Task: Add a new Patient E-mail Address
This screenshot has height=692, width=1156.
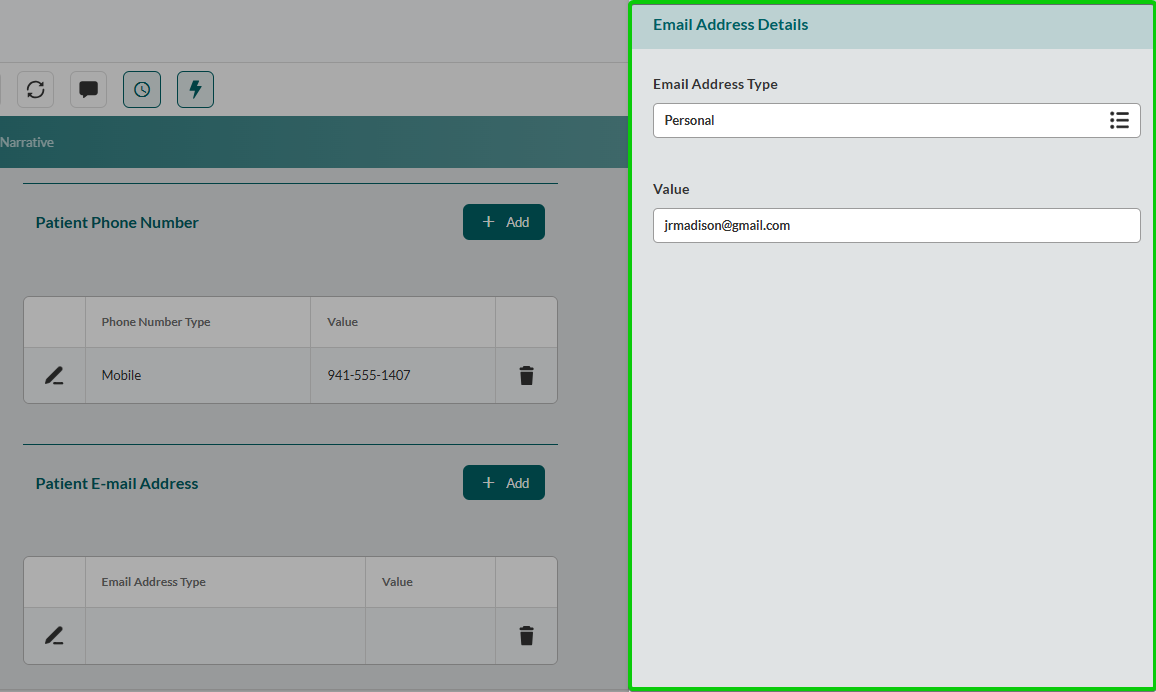Action: pyautogui.click(x=504, y=483)
